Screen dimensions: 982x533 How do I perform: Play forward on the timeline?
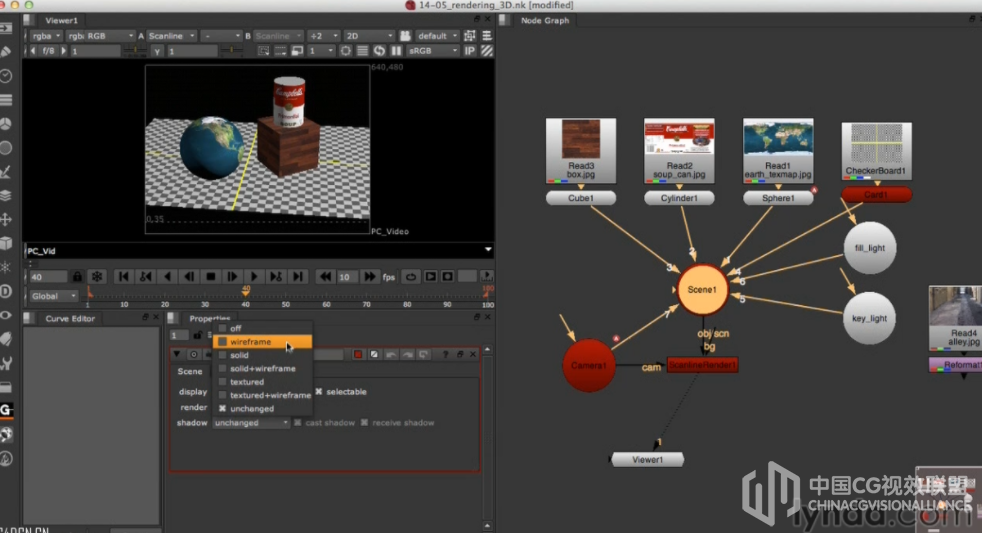point(254,276)
